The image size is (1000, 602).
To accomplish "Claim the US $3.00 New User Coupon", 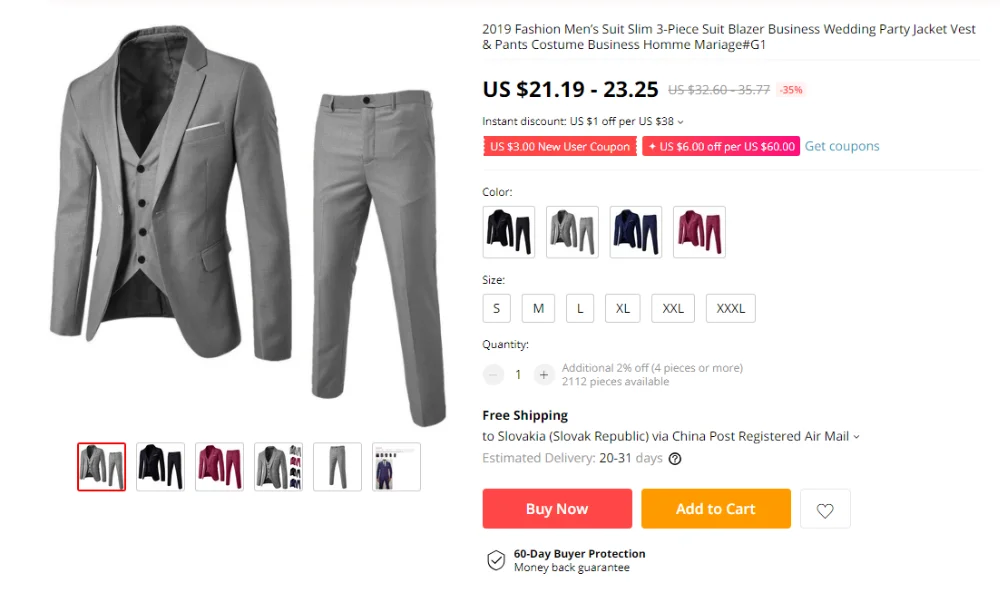I will [x=559, y=147].
